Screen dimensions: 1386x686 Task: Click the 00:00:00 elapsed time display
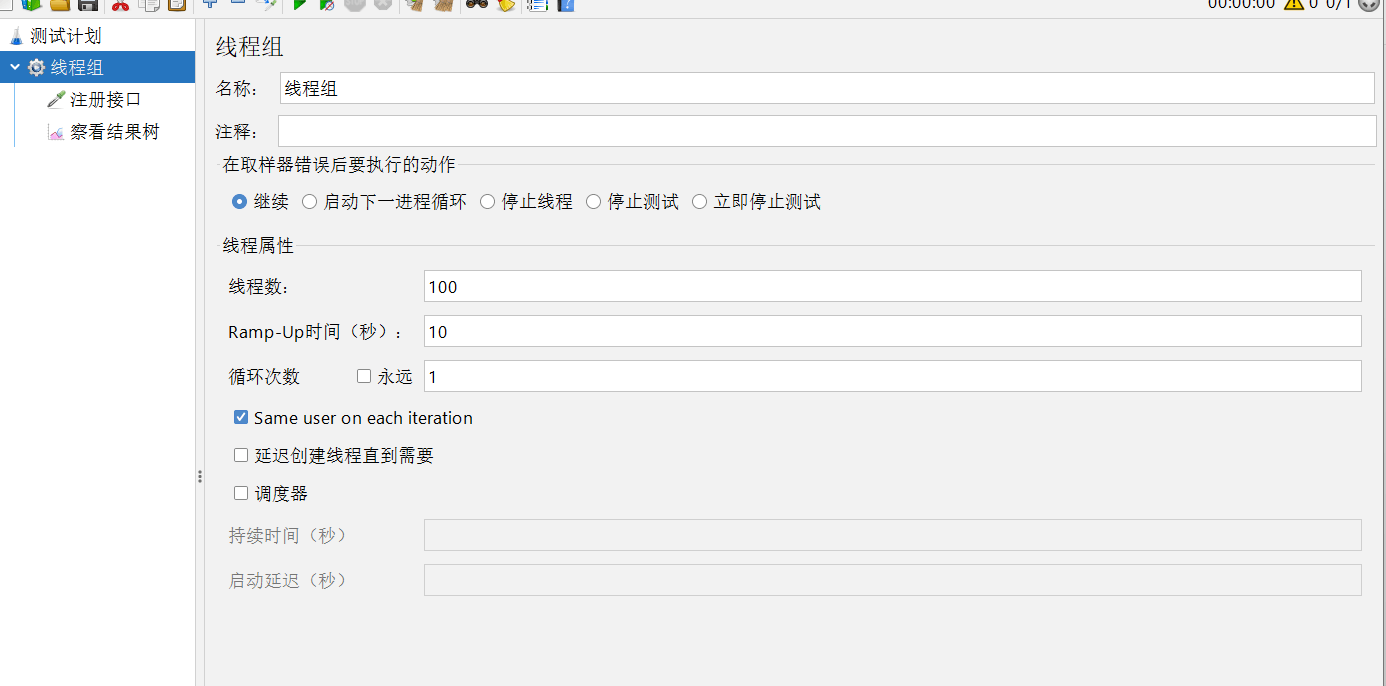(x=1241, y=4)
